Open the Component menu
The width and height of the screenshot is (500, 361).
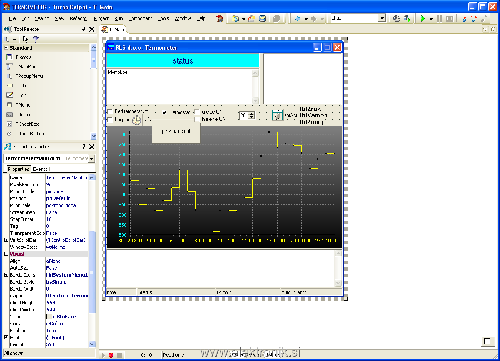tap(140, 19)
